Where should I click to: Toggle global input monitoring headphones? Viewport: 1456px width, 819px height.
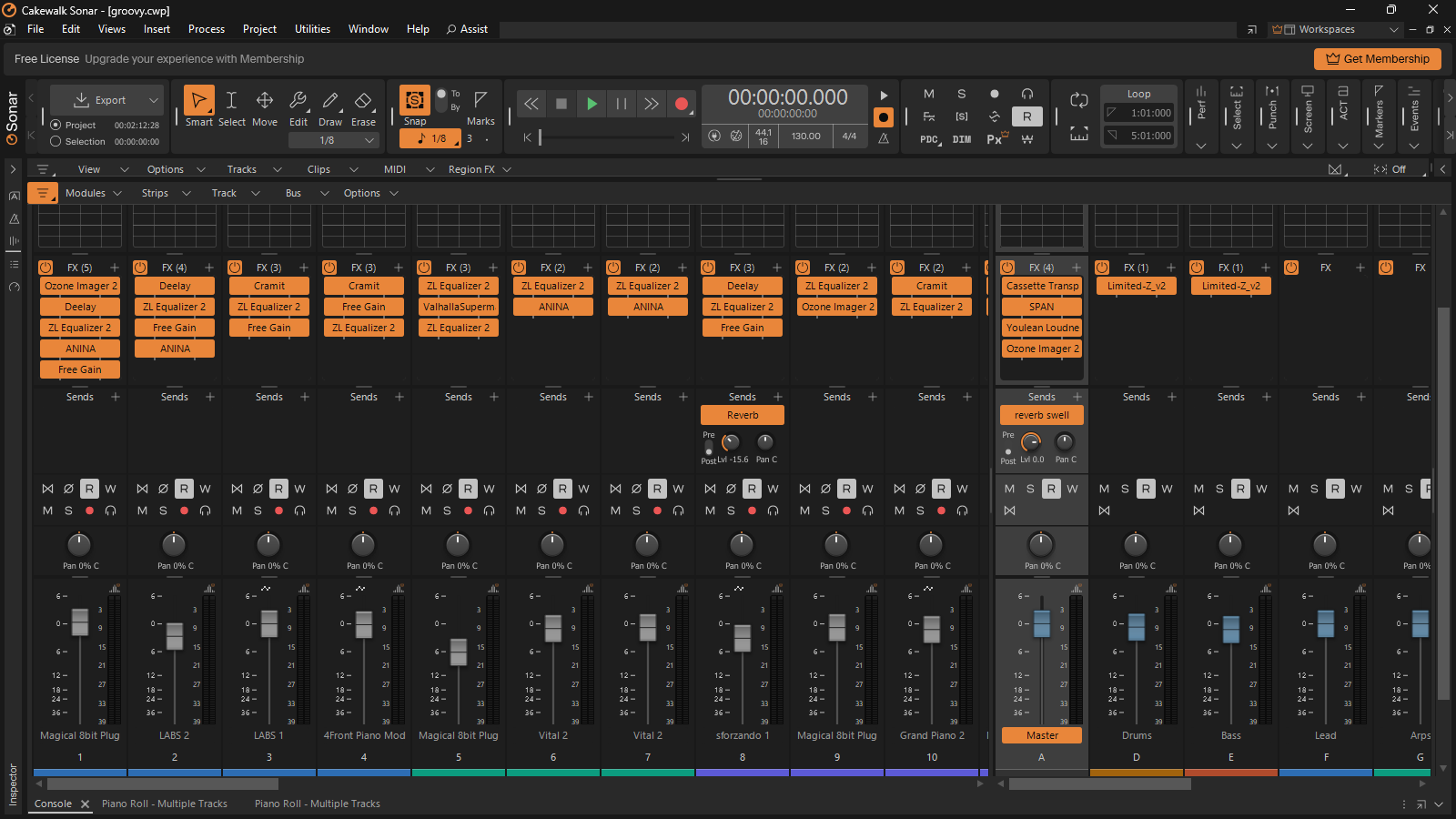tap(1027, 94)
